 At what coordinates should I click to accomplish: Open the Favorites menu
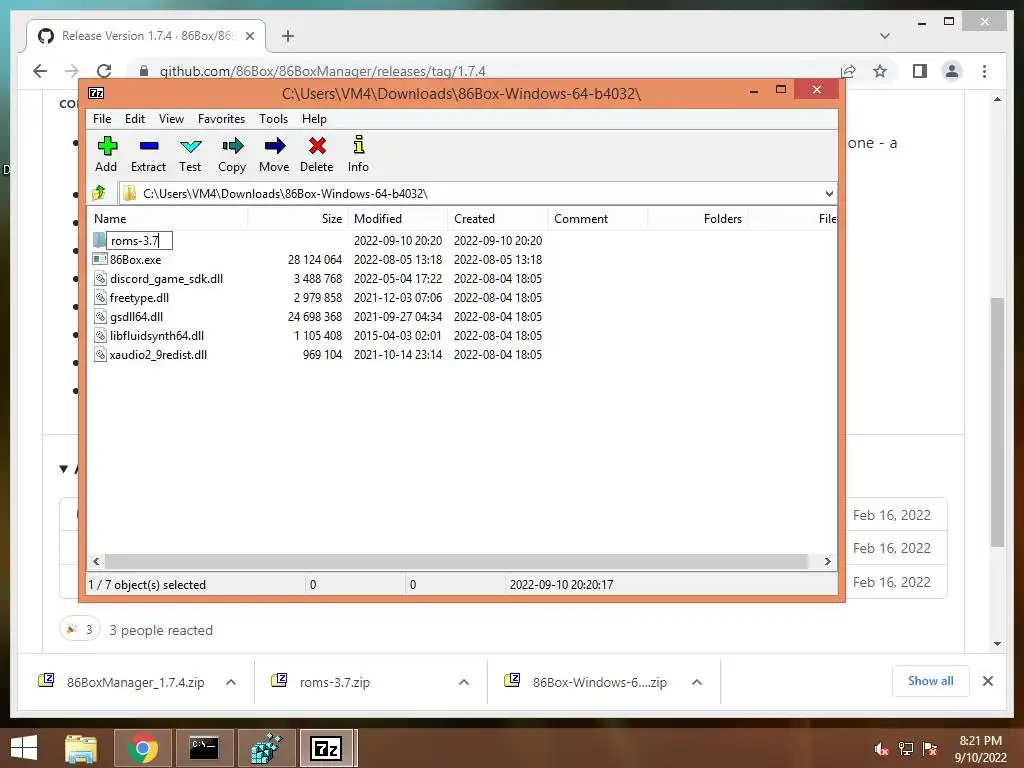coord(221,119)
